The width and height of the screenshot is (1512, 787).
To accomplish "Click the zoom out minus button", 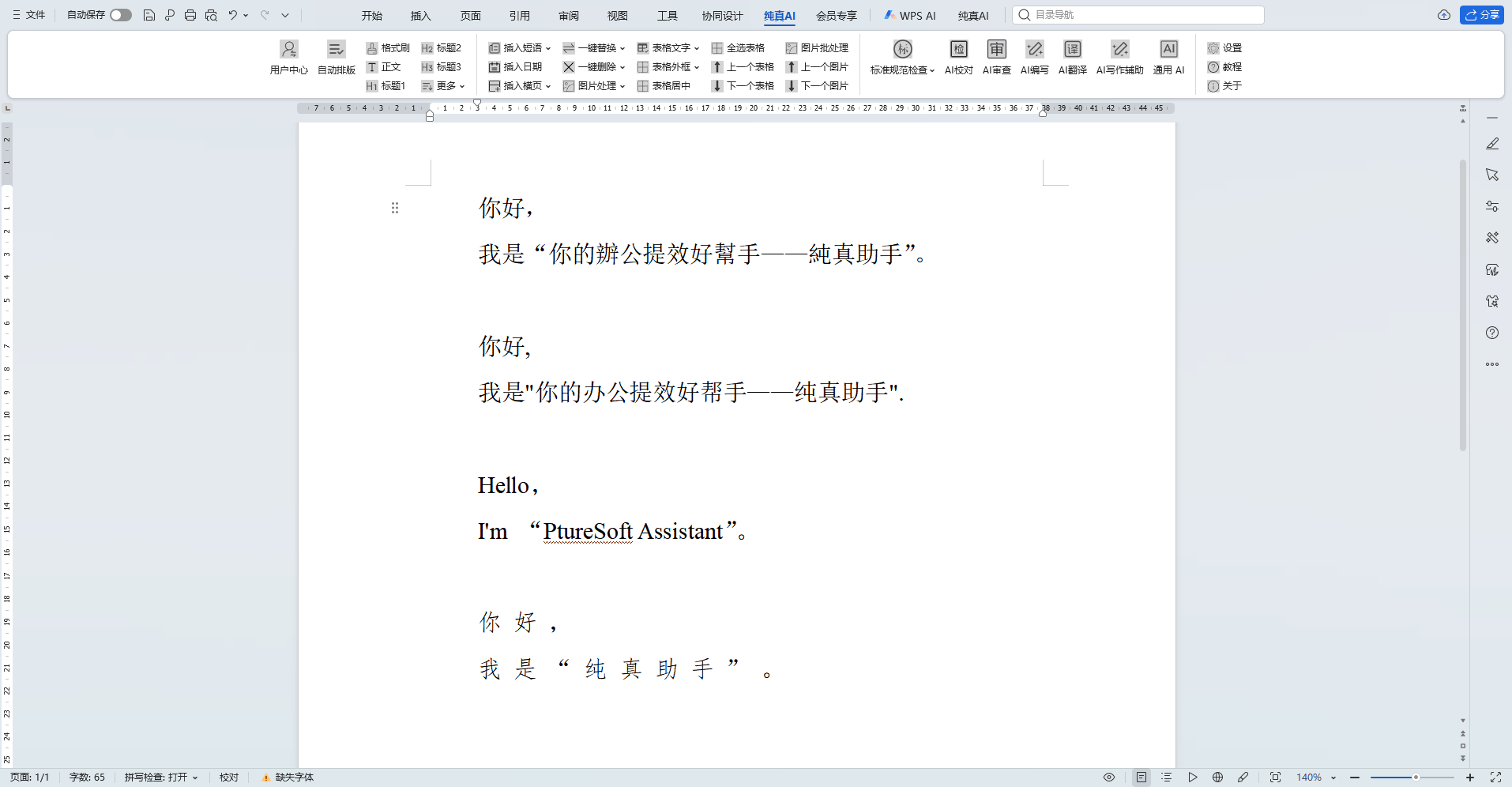I will [1355, 778].
